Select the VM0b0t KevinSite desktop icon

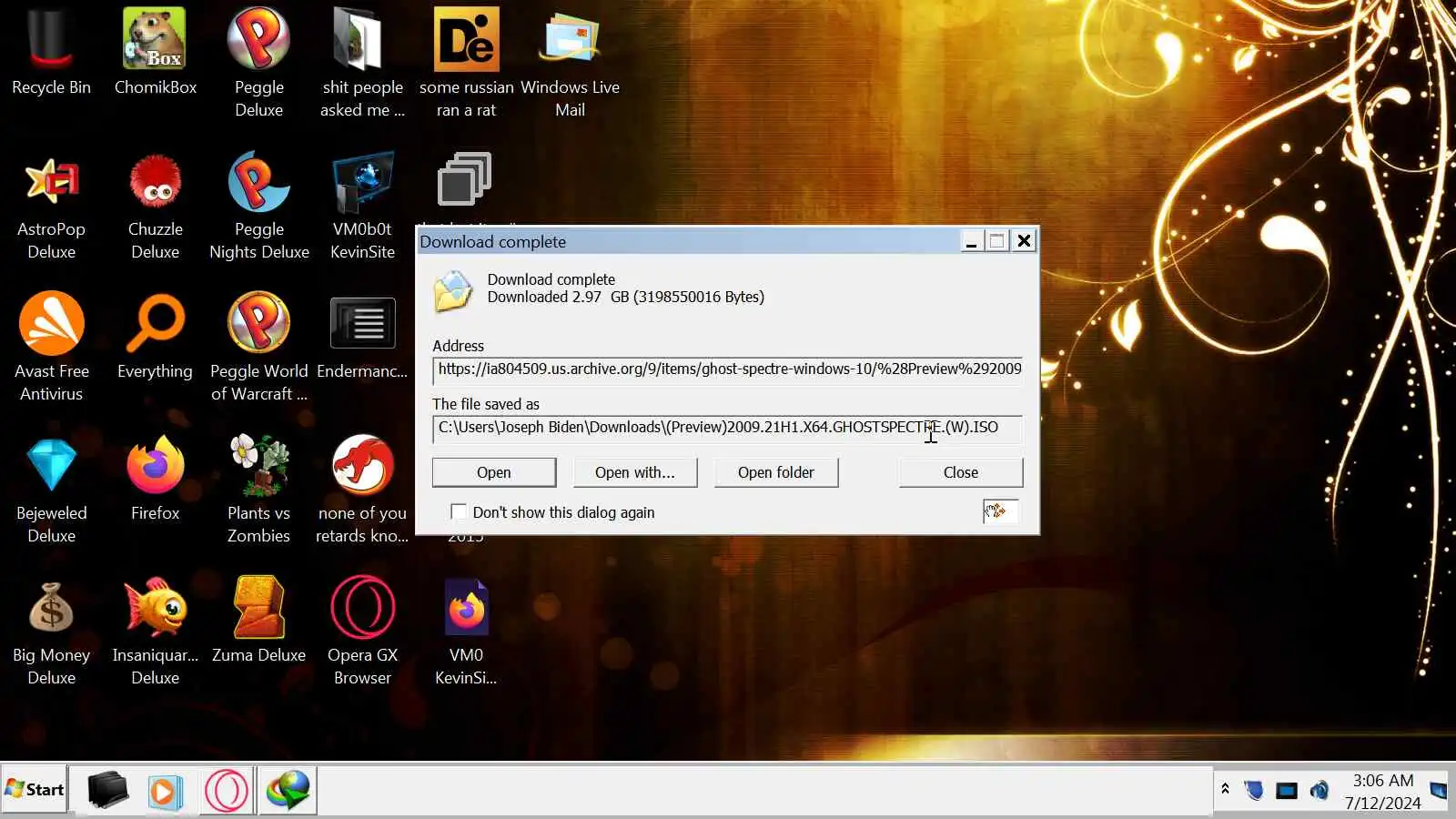coord(362,205)
